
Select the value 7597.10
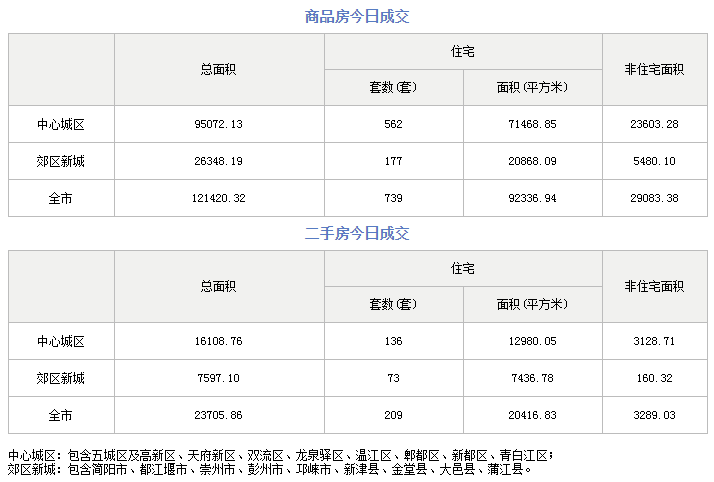(x=219, y=378)
